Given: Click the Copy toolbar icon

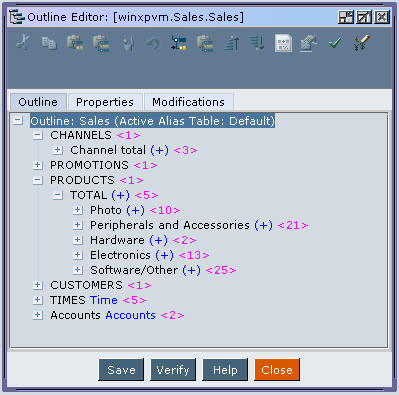Looking at the screenshot, I should (x=49, y=43).
